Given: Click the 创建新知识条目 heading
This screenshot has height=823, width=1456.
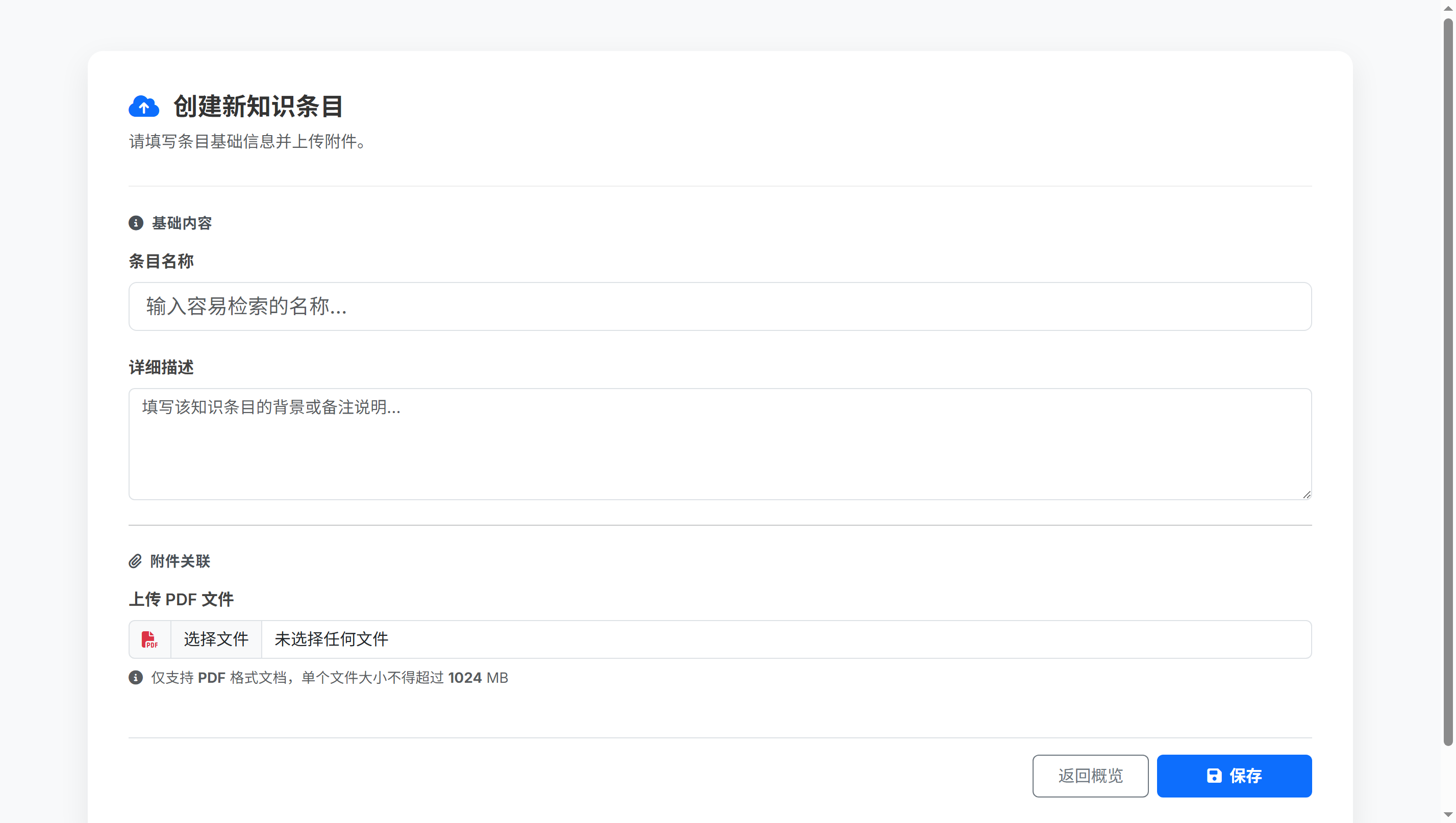Looking at the screenshot, I should click(x=258, y=106).
